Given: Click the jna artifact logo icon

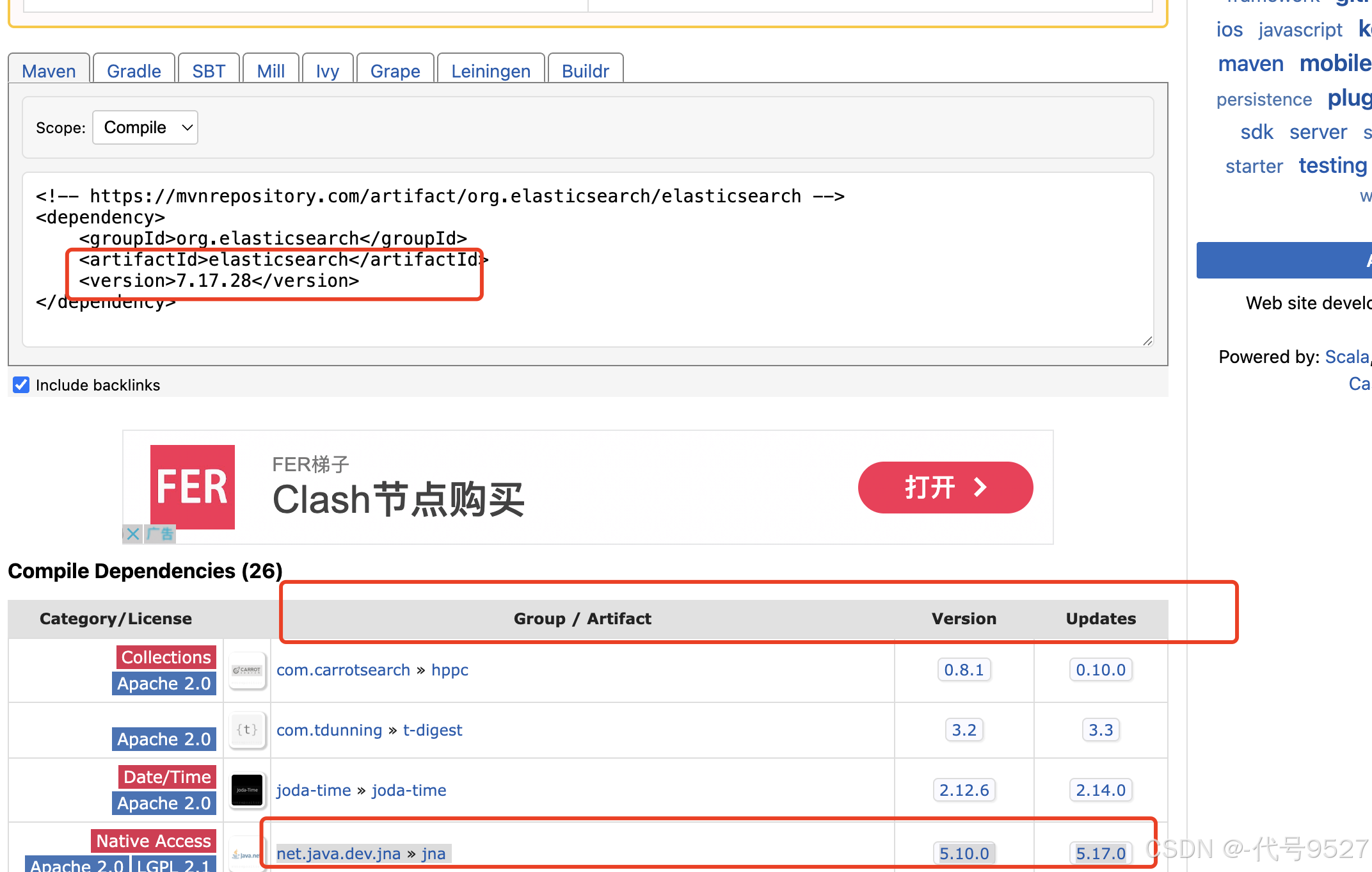Looking at the screenshot, I should click(246, 853).
